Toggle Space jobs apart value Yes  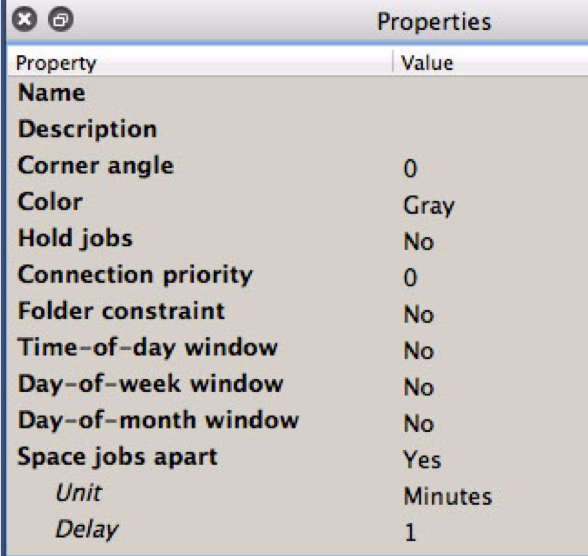[x=422, y=460]
